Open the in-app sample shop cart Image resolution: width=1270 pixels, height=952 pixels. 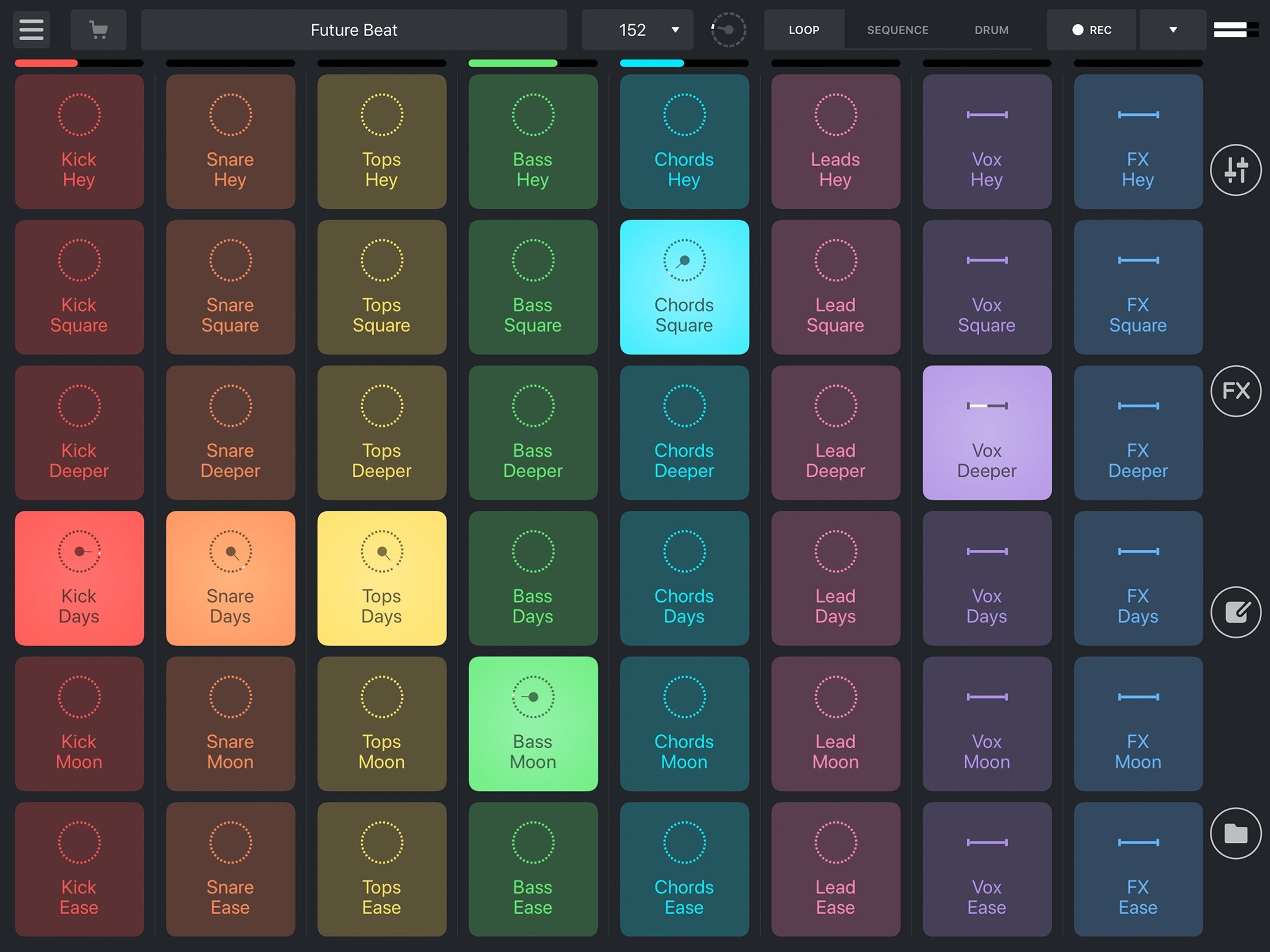pos(98,29)
